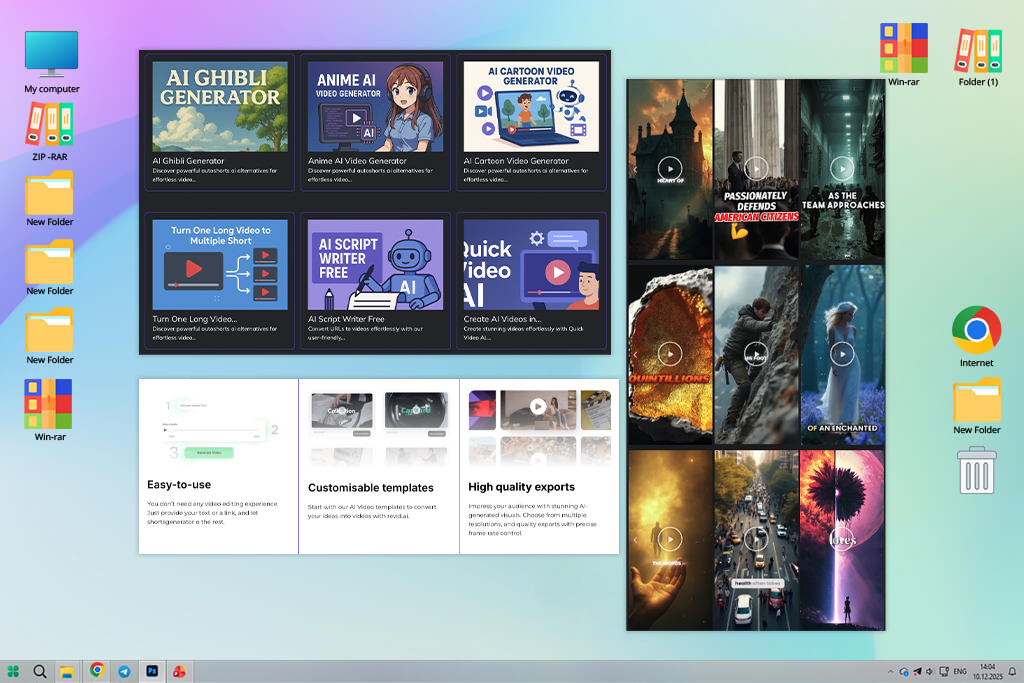Screen dimensions: 1024x683
Task: Click the Telegram paper-plane tray icon
Action: (x=917, y=671)
